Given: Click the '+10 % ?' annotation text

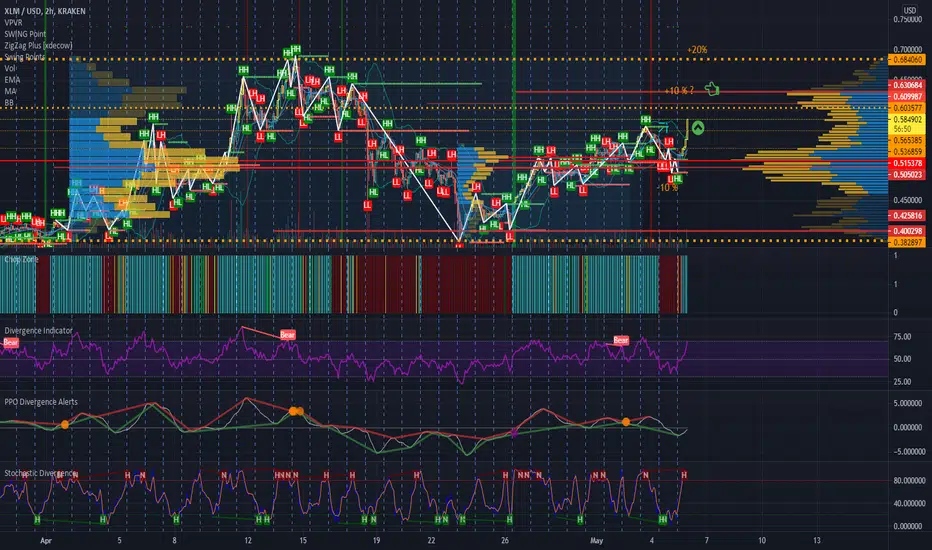Looking at the screenshot, I should click(679, 90).
